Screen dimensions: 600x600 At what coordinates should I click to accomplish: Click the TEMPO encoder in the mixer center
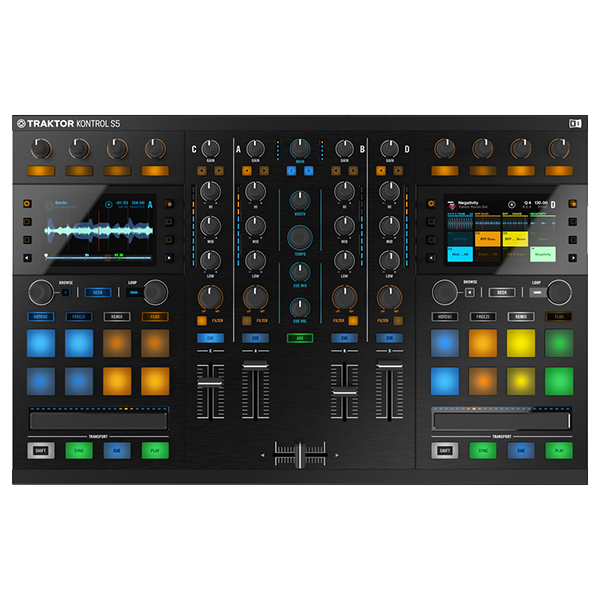point(300,237)
